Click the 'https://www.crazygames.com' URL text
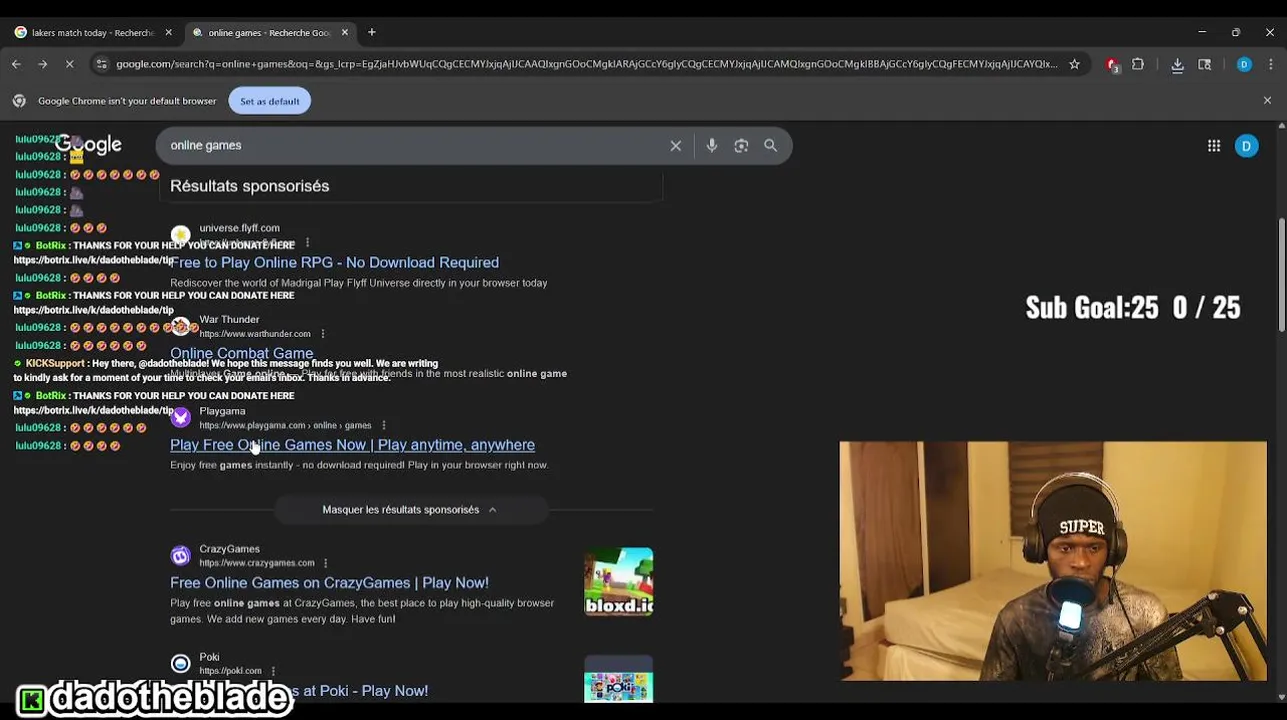Image resolution: width=1287 pixels, height=720 pixels. pyautogui.click(x=257, y=563)
